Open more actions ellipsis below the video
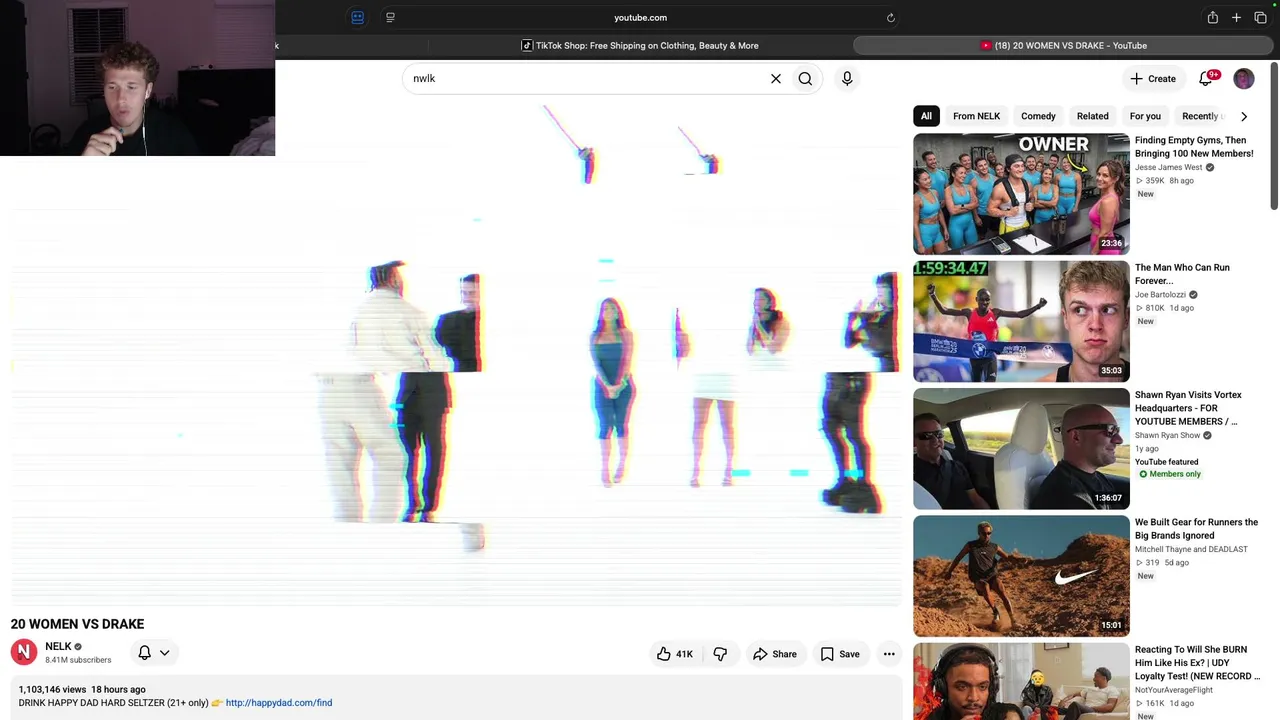The height and width of the screenshot is (720, 1280). (889, 654)
